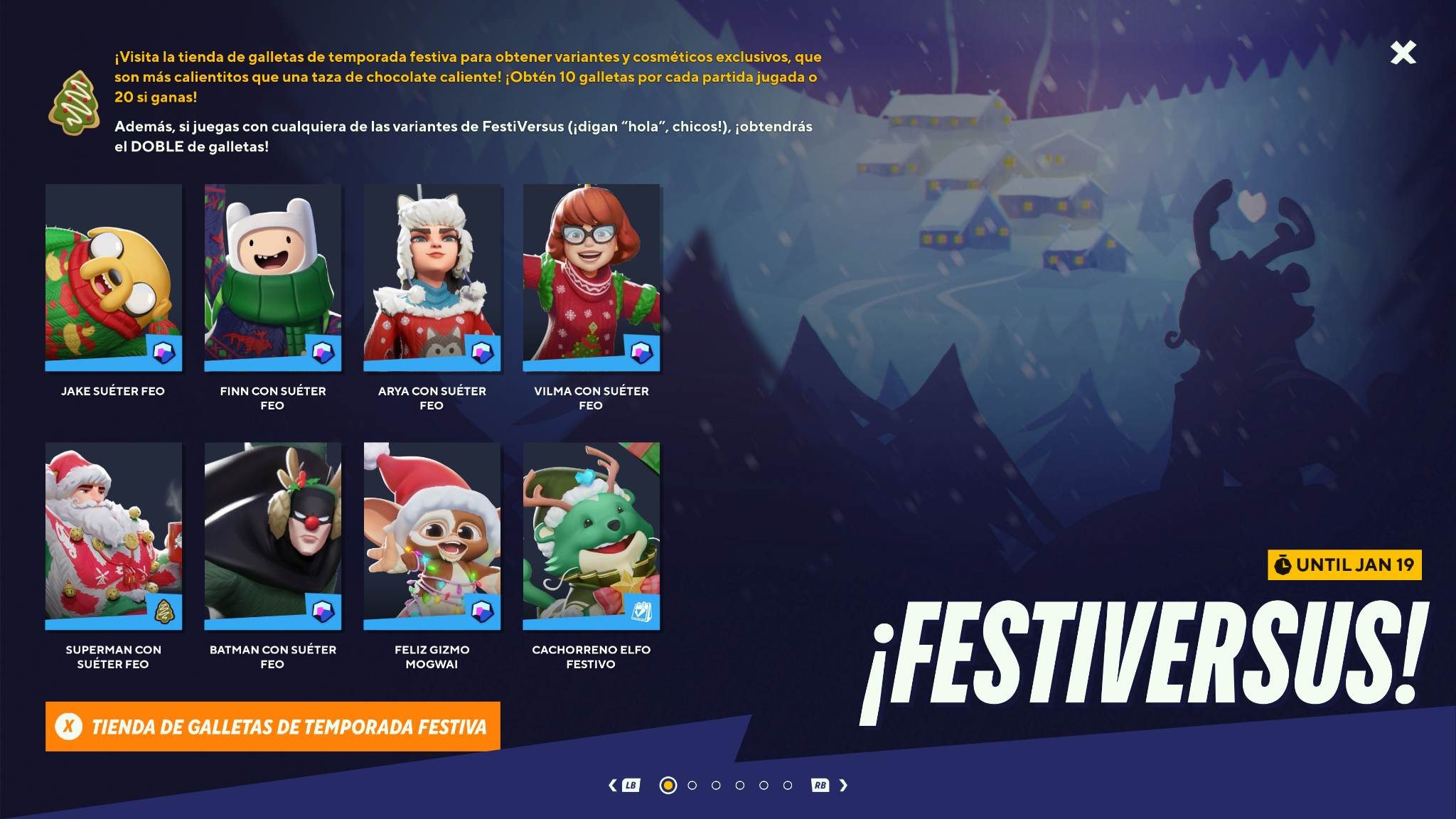Select the second page indicator dot
Image resolution: width=1456 pixels, height=819 pixels.
pos(692,785)
